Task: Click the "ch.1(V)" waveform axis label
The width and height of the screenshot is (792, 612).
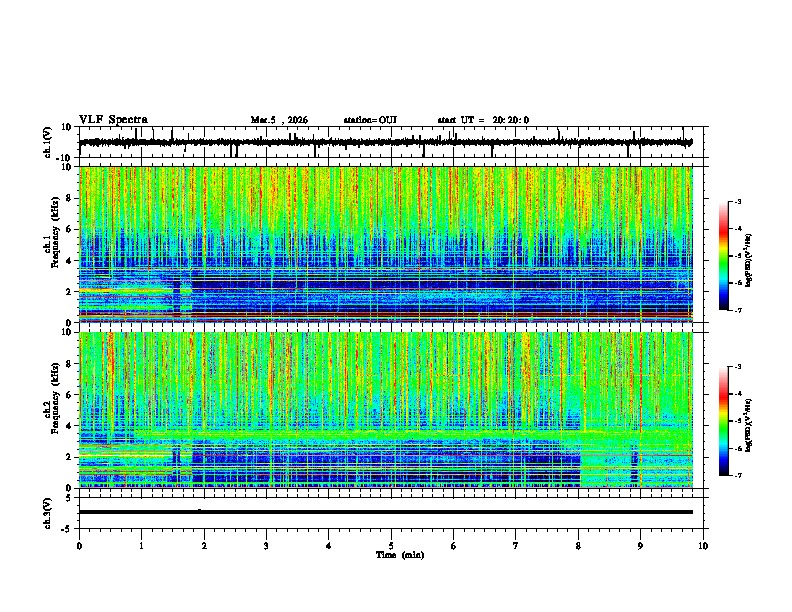Action: (x=48, y=142)
